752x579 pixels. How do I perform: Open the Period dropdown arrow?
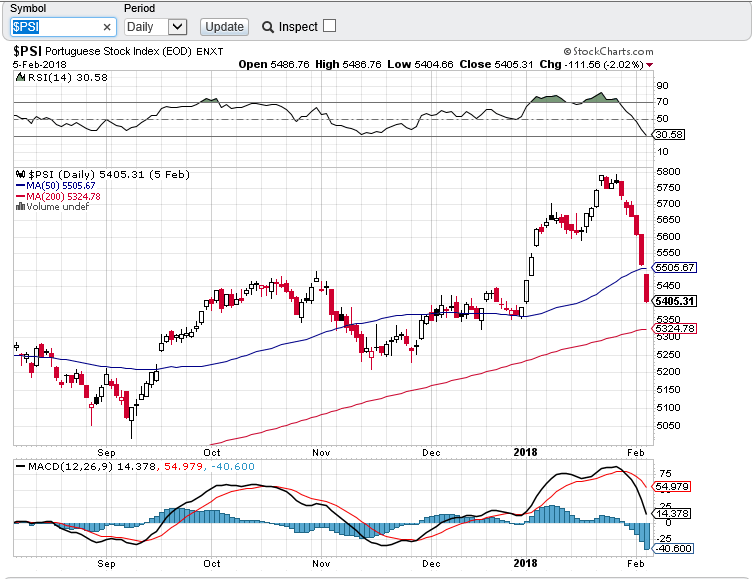click(177, 27)
